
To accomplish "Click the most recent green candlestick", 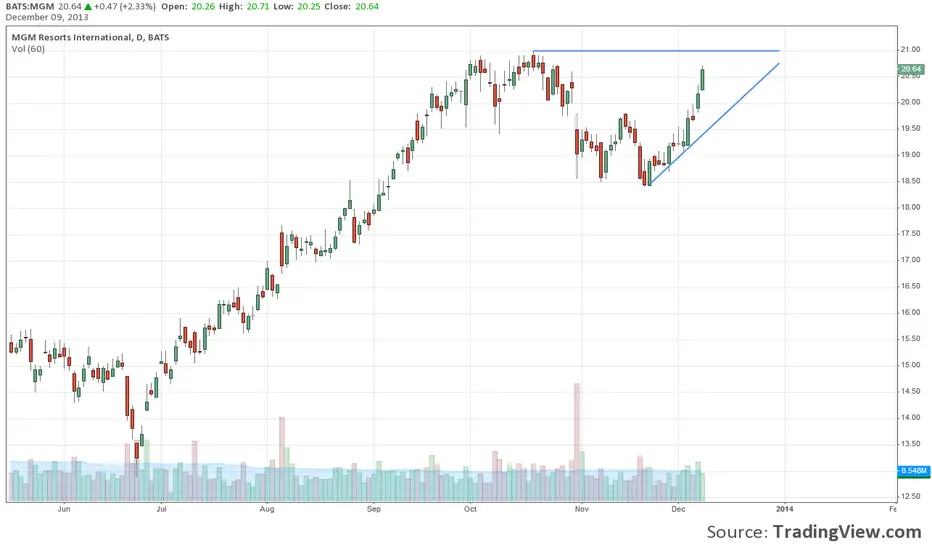I will pyautogui.click(x=703, y=79).
